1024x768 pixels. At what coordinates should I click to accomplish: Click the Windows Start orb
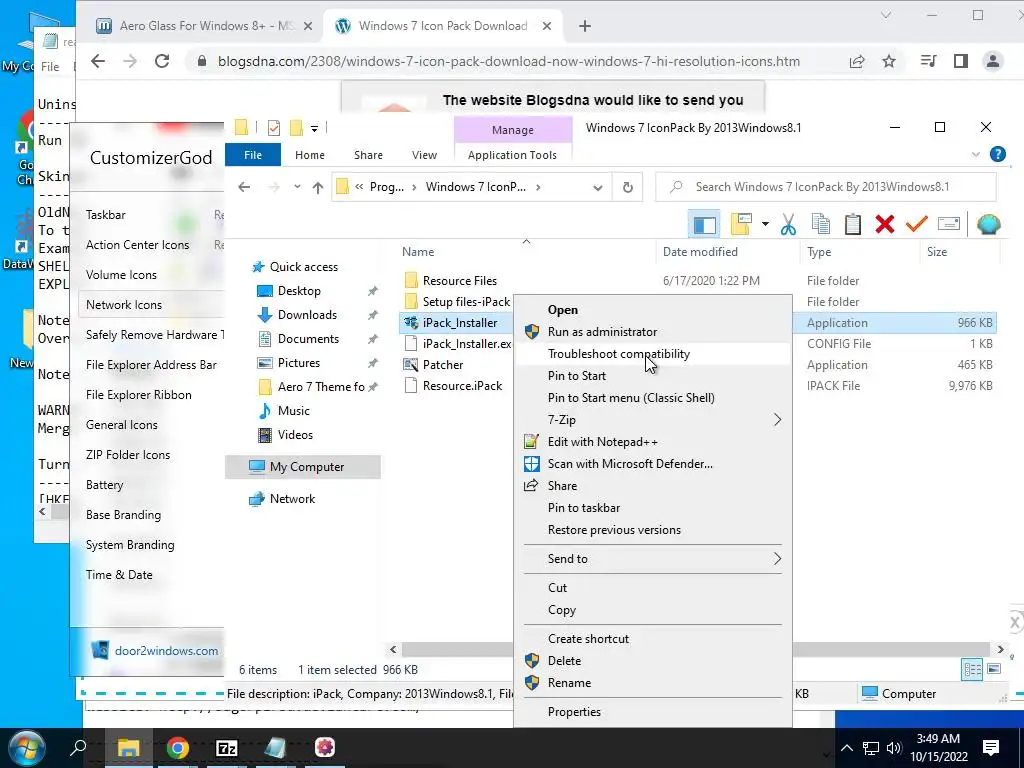click(x=27, y=748)
